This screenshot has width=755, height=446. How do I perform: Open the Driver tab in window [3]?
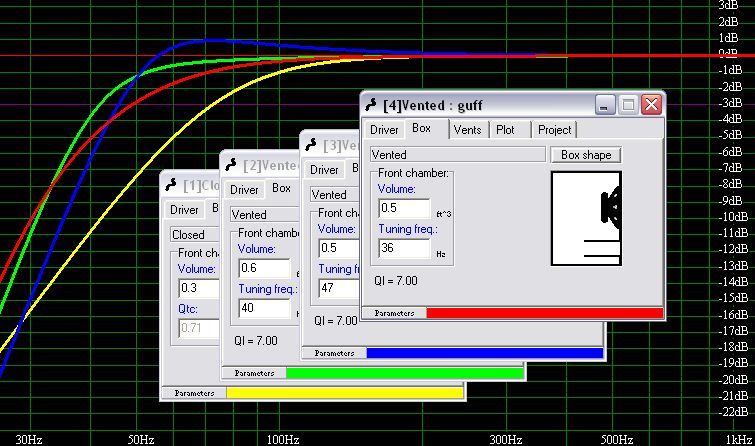coord(324,170)
